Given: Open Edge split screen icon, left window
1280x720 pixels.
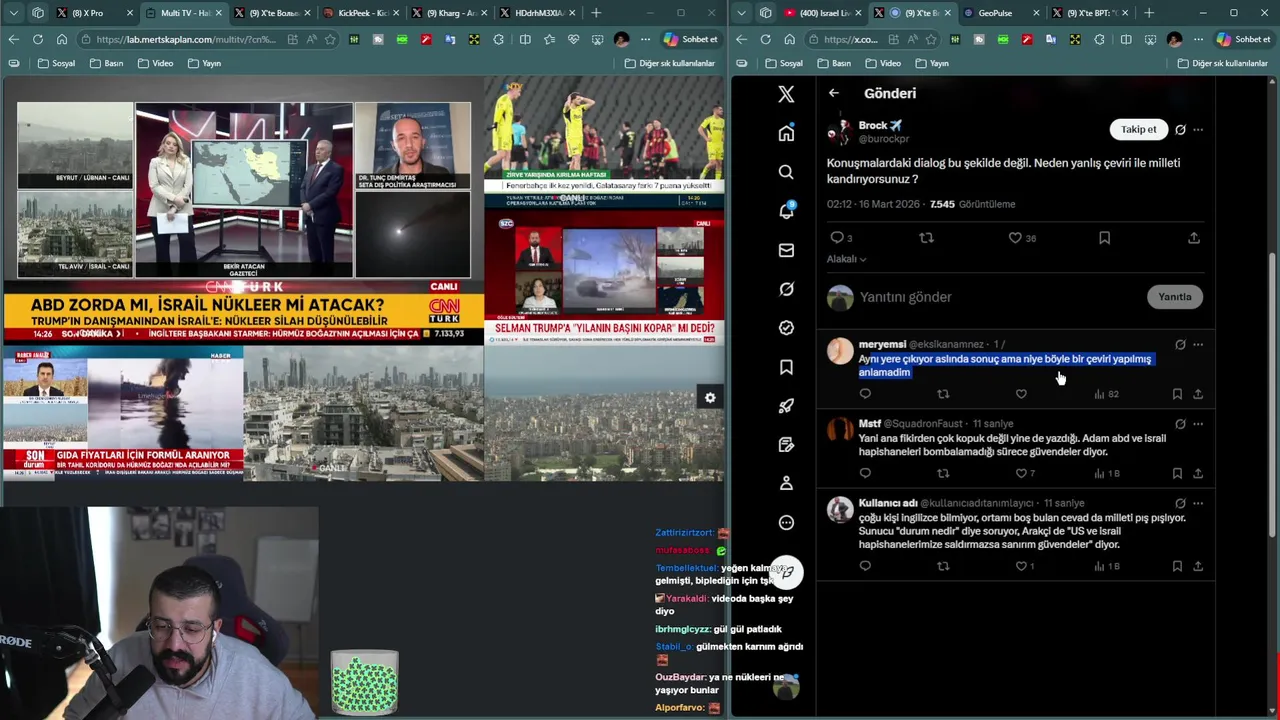Looking at the screenshot, I should click(x=525, y=39).
